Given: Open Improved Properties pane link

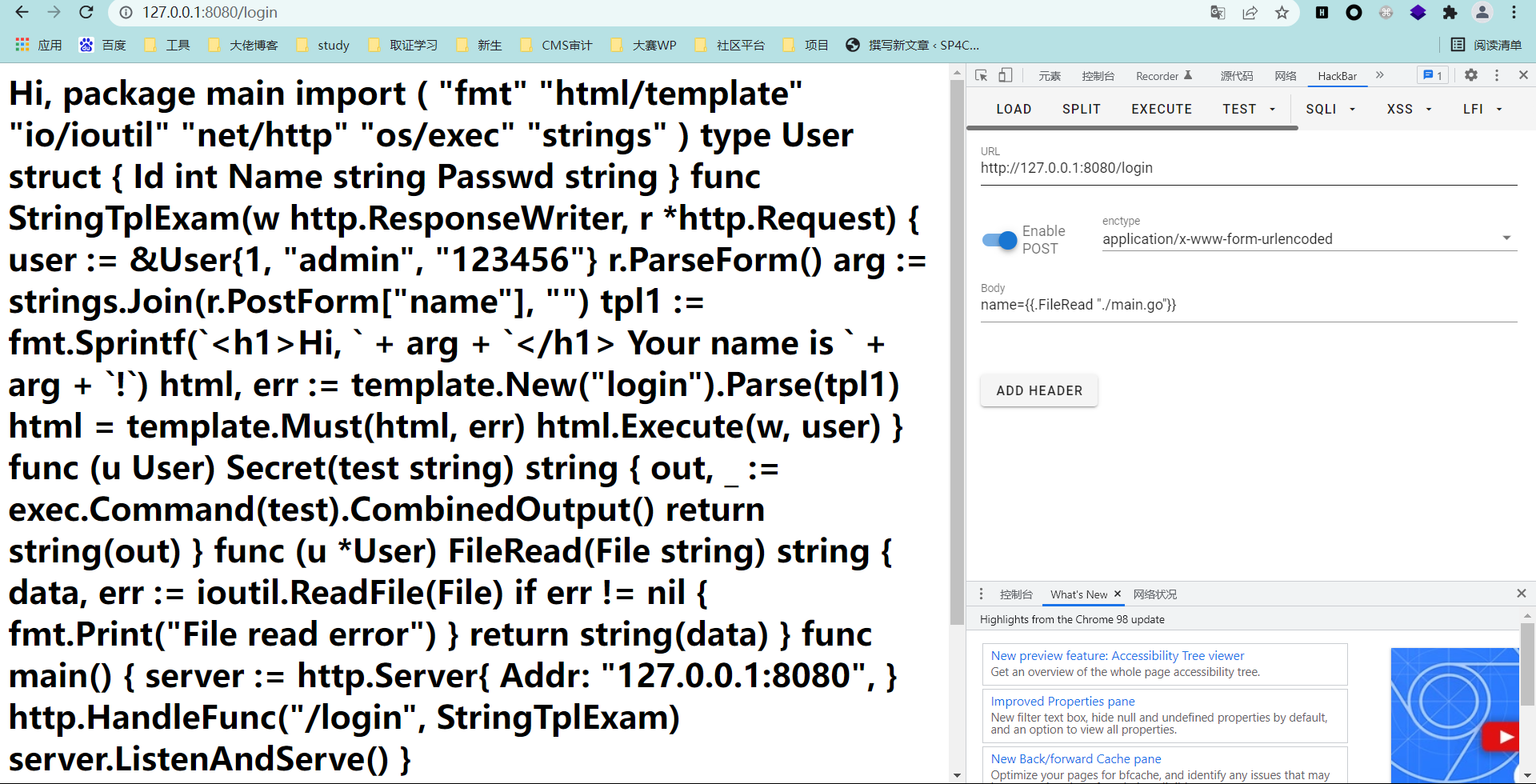Looking at the screenshot, I should coord(1062,701).
